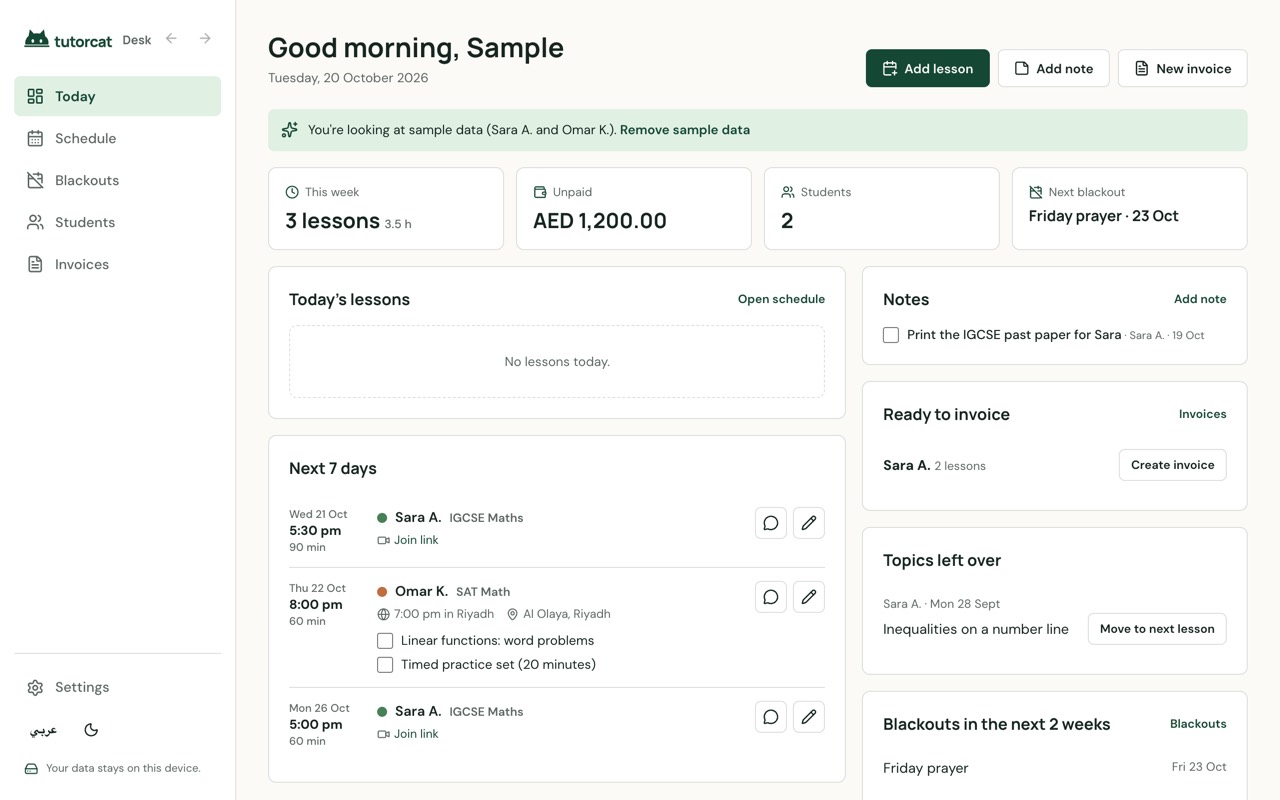Open the Blackouts page in sidebar
1280x800 pixels.
point(118,180)
